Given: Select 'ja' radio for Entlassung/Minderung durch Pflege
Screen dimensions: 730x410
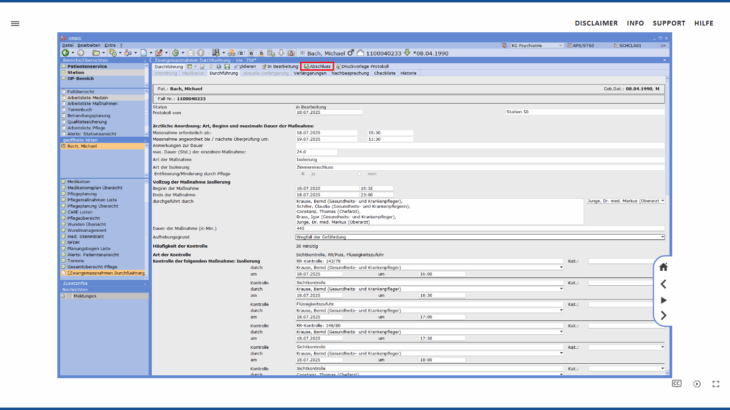Looking at the screenshot, I should click(299, 174).
